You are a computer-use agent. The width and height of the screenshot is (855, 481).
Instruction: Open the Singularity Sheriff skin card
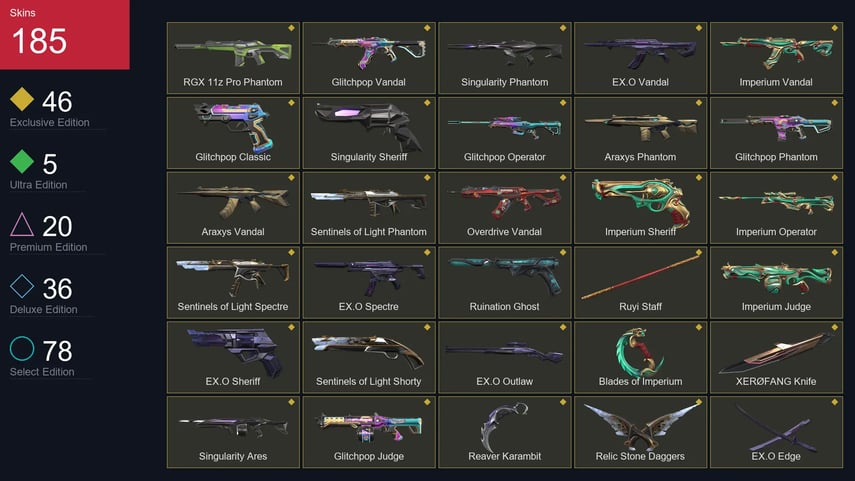[x=369, y=133]
